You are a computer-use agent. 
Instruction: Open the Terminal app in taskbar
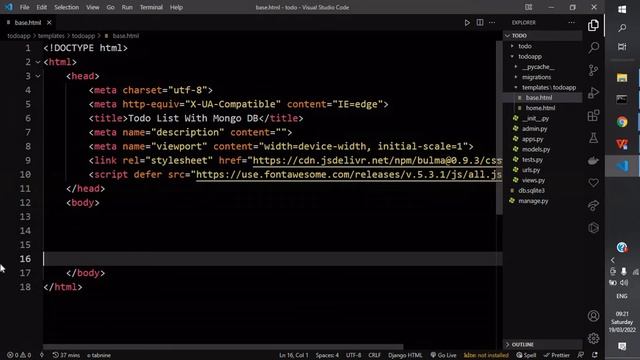pyautogui.click(x=622, y=99)
